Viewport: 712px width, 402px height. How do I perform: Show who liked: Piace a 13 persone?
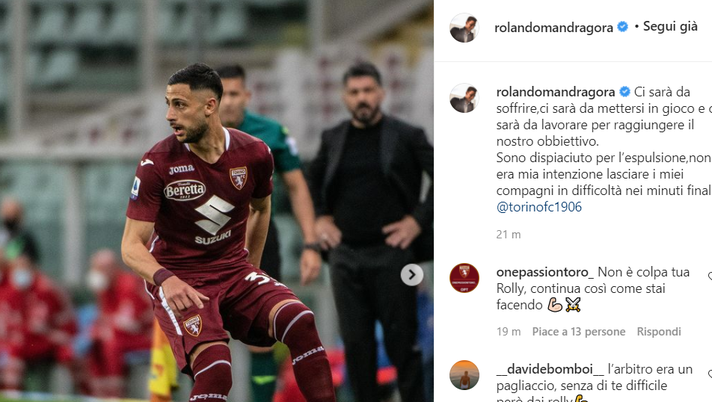(x=578, y=332)
